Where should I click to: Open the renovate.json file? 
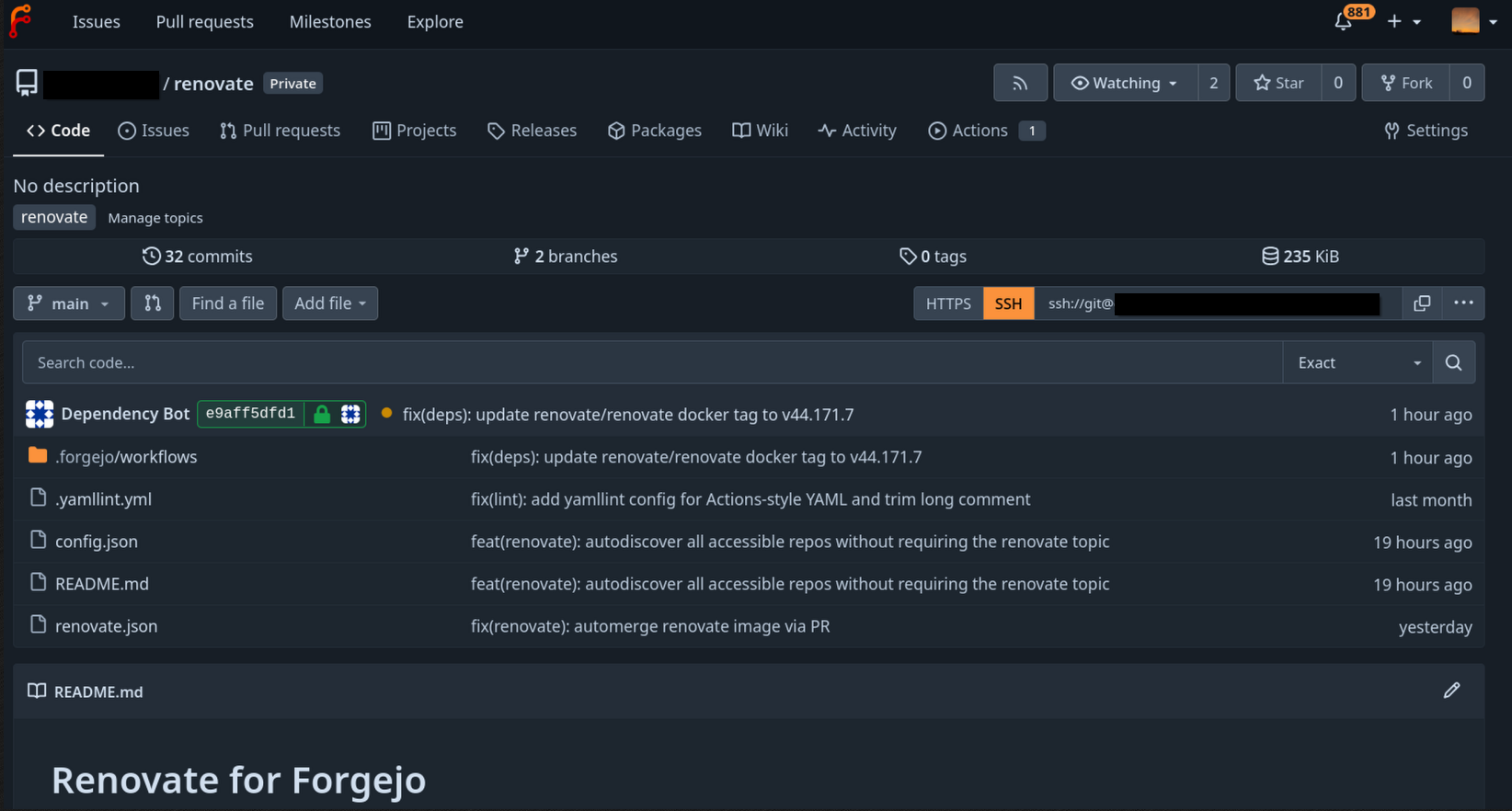(106, 626)
